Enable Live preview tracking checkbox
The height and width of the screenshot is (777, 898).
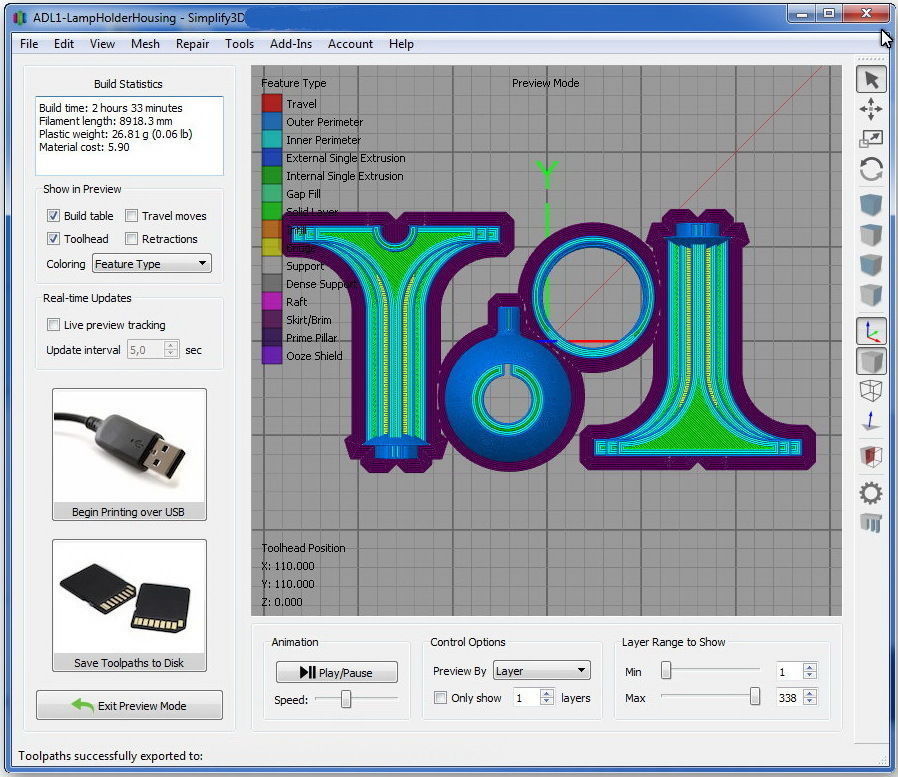(53, 325)
